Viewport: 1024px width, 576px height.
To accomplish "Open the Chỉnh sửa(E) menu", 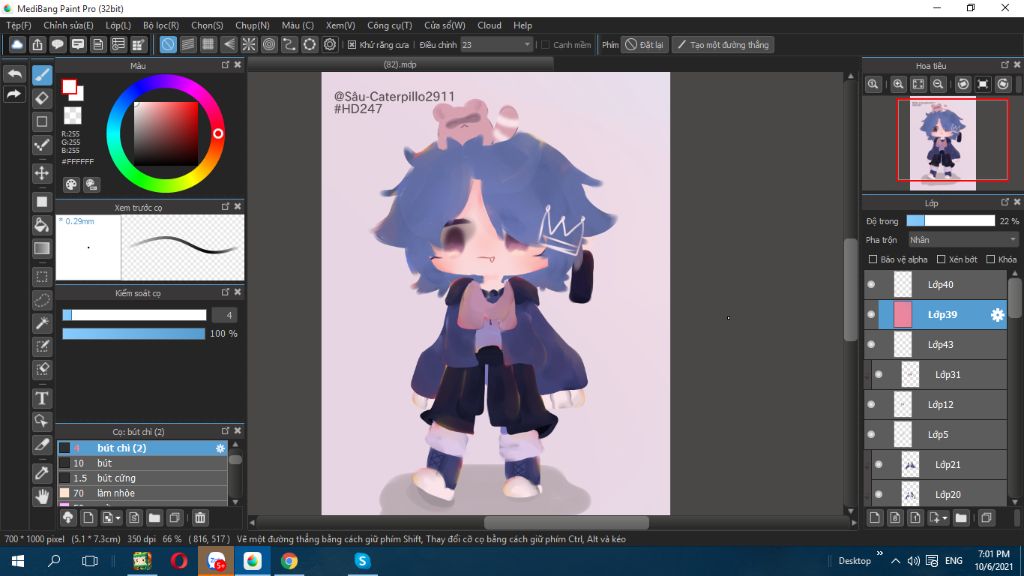I will click(69, 25).
